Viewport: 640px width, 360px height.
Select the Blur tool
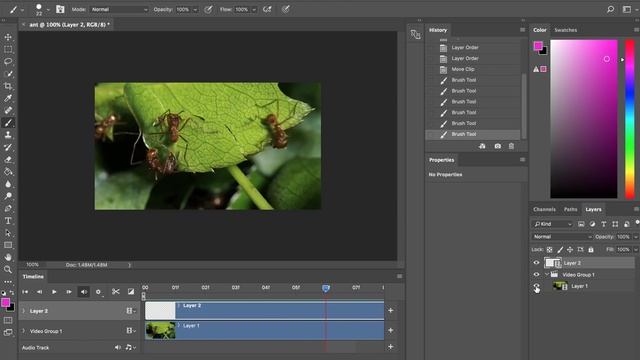click(8, 184)
